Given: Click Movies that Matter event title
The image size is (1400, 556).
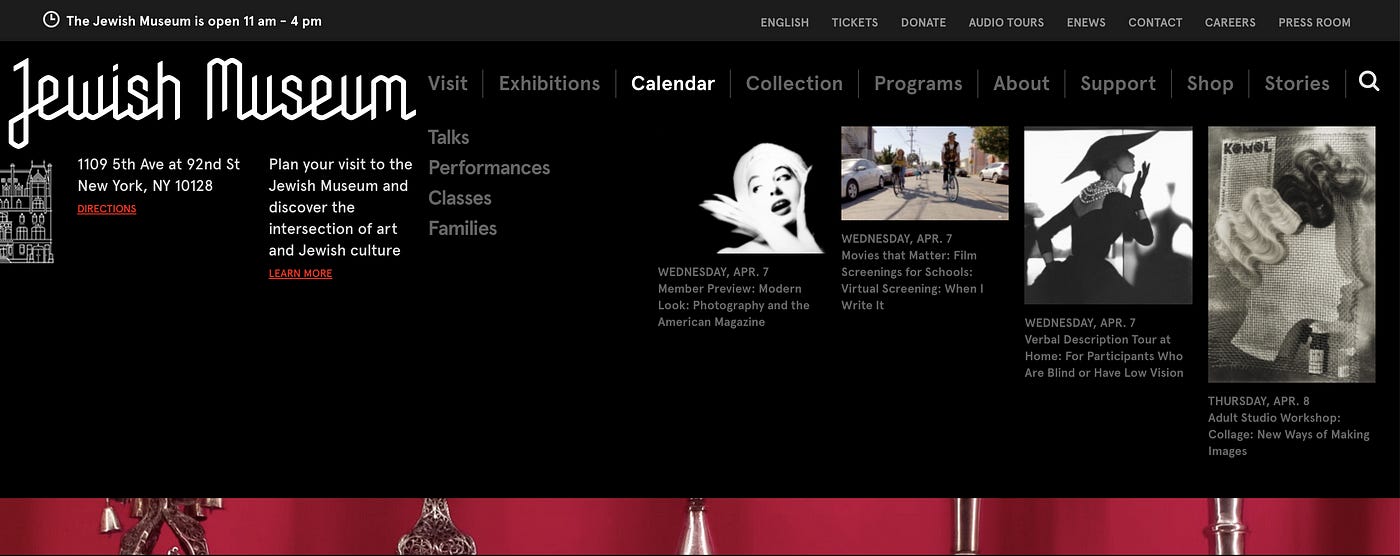Looking at the screenshot, I should pyautogui.click(x=912, y=280).
